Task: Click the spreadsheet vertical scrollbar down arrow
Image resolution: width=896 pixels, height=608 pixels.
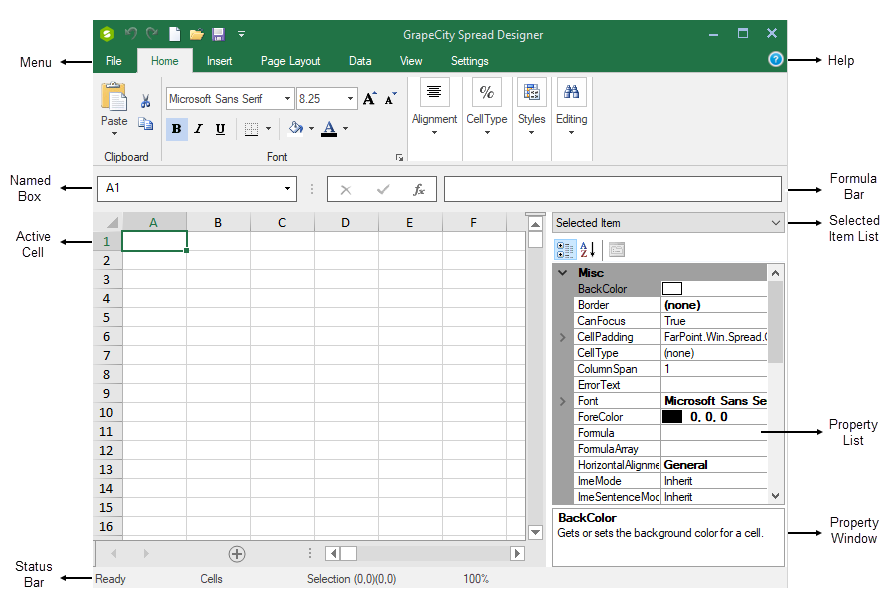Action: (535, 532)
